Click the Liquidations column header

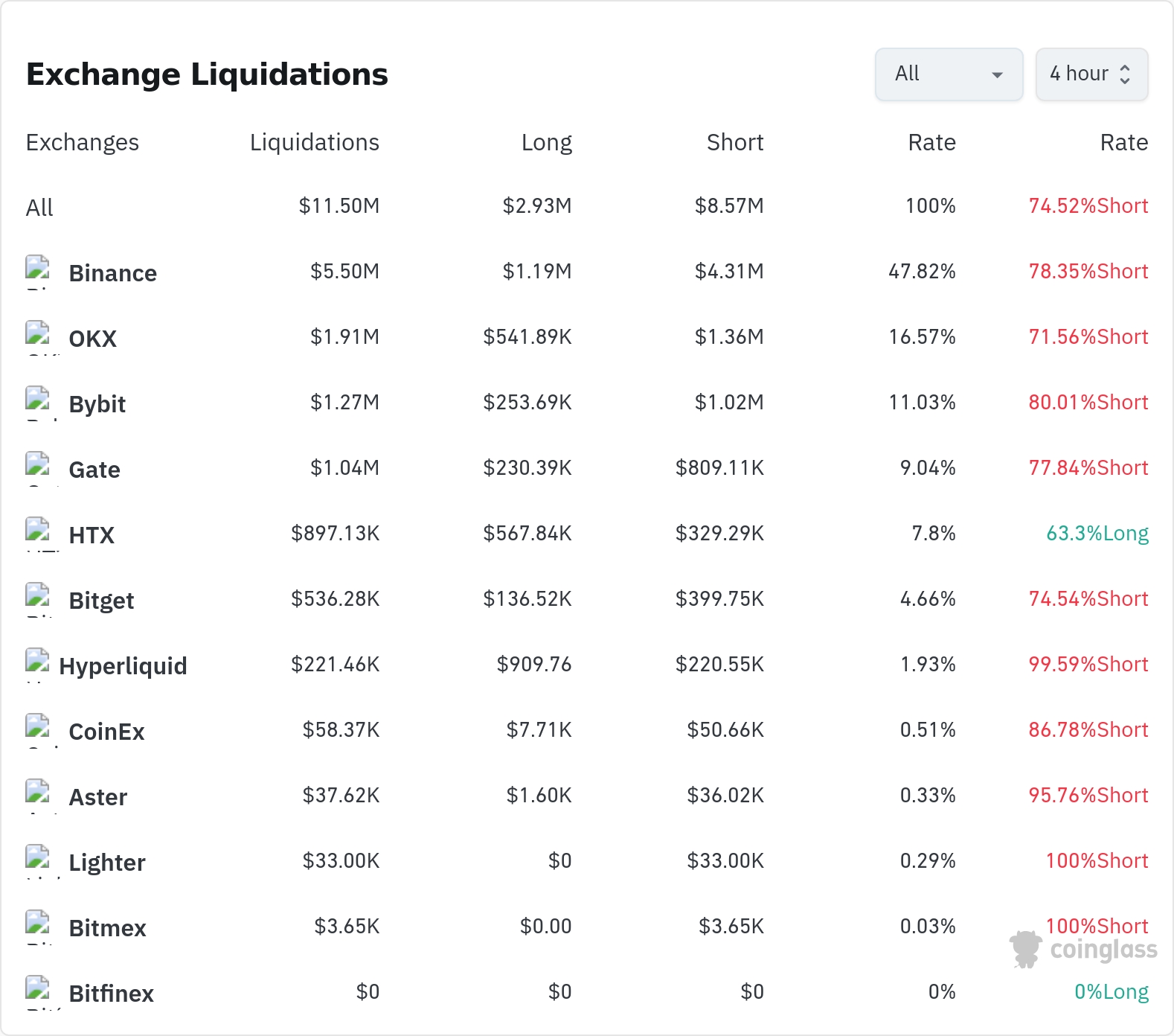314,142
